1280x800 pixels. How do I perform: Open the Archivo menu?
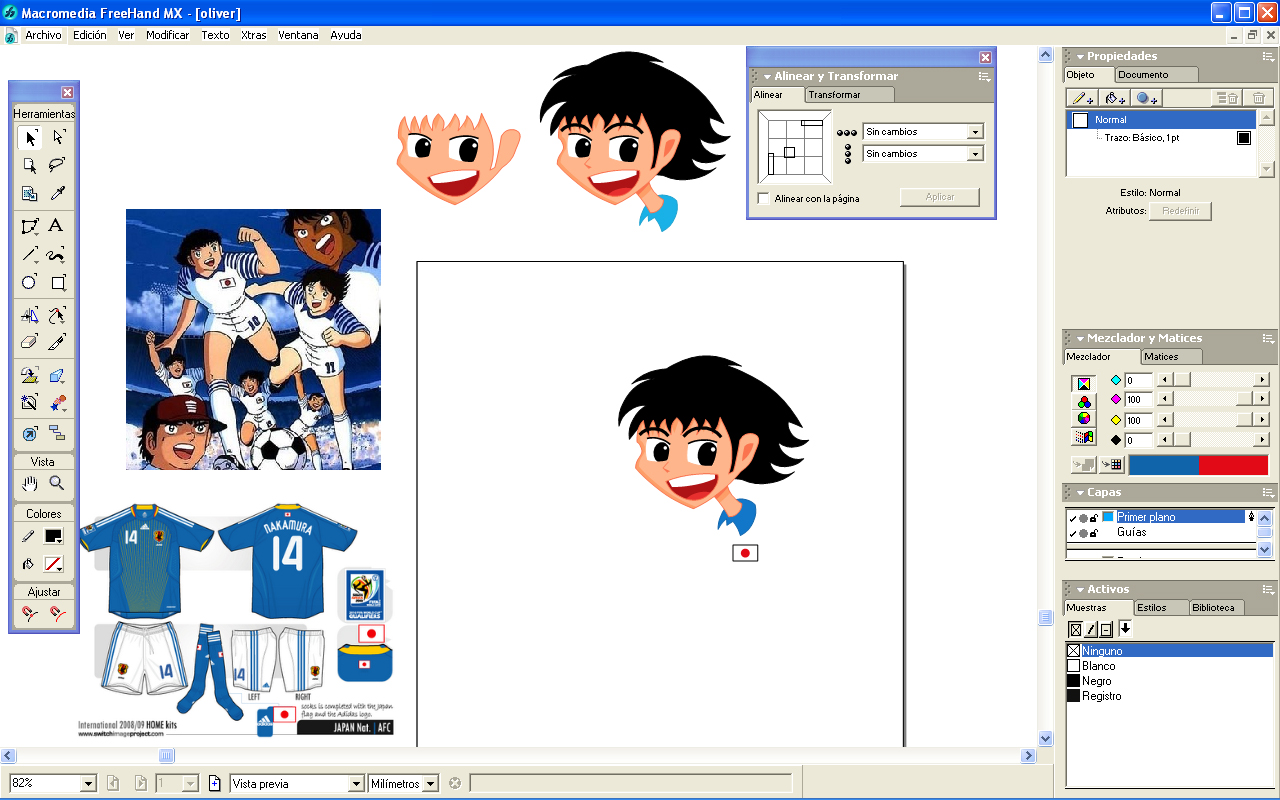[44, 35]
